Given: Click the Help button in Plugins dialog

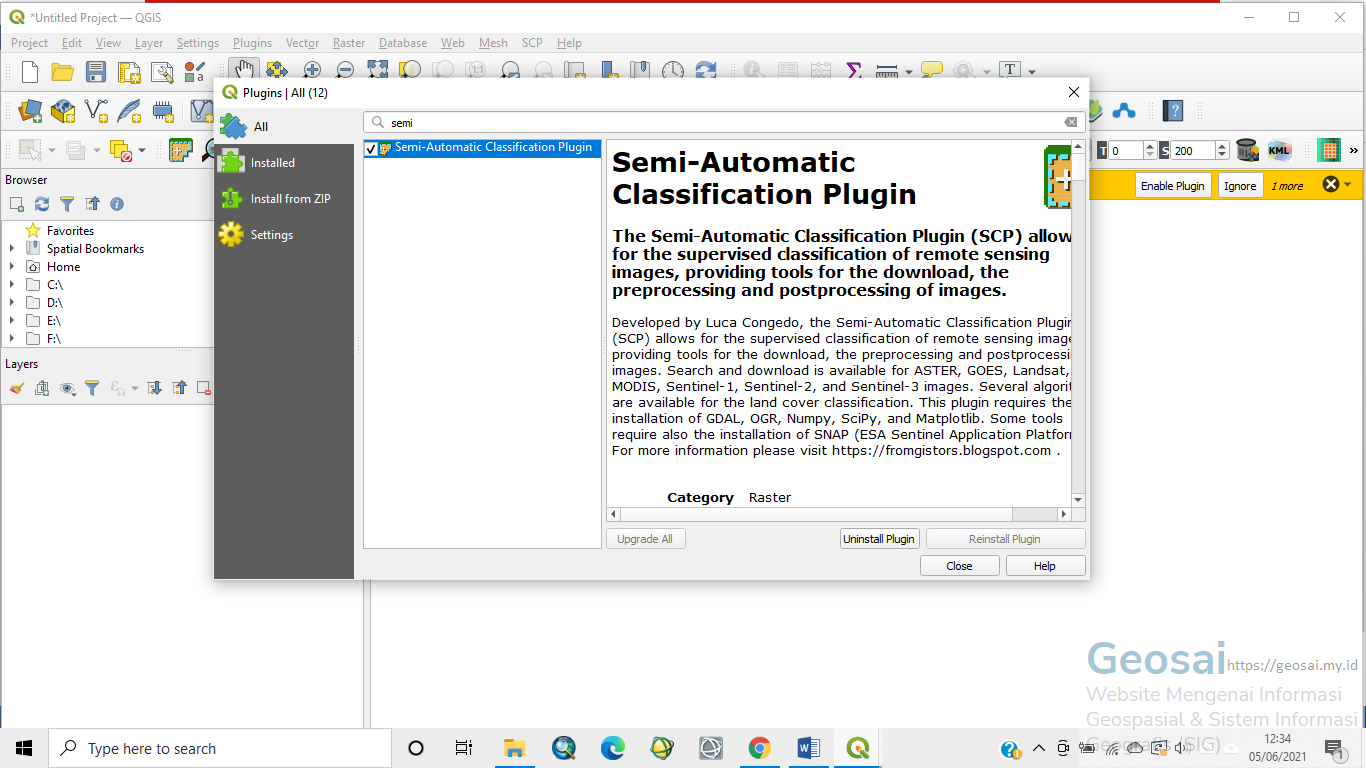Looking at the screenshot, I should [1045, 566].
